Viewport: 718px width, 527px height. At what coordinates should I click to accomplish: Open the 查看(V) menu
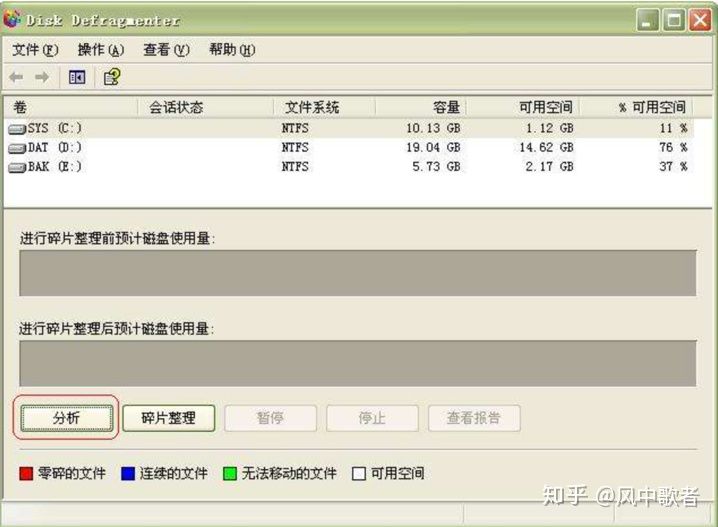click(166, 49)
